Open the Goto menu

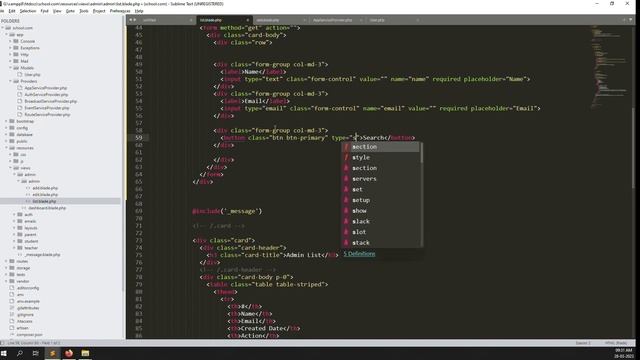coord(70,11)
